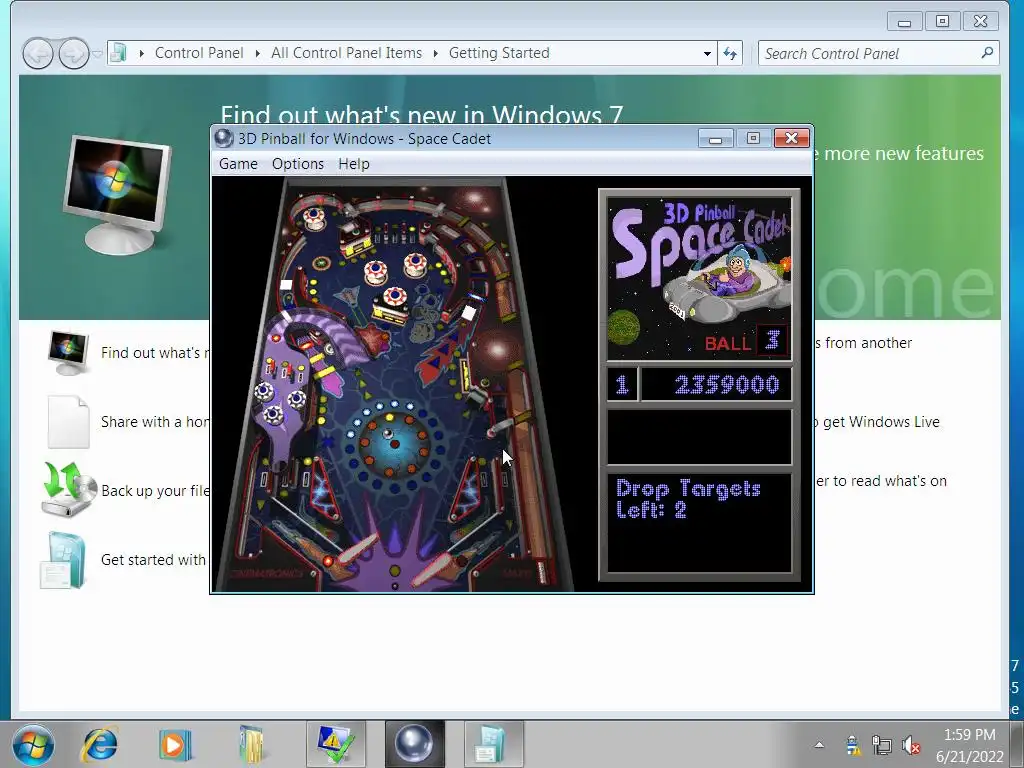Open the file archive taskbar icon
Viewport: 1024px width, 768px height.
(x=251, y=745)
